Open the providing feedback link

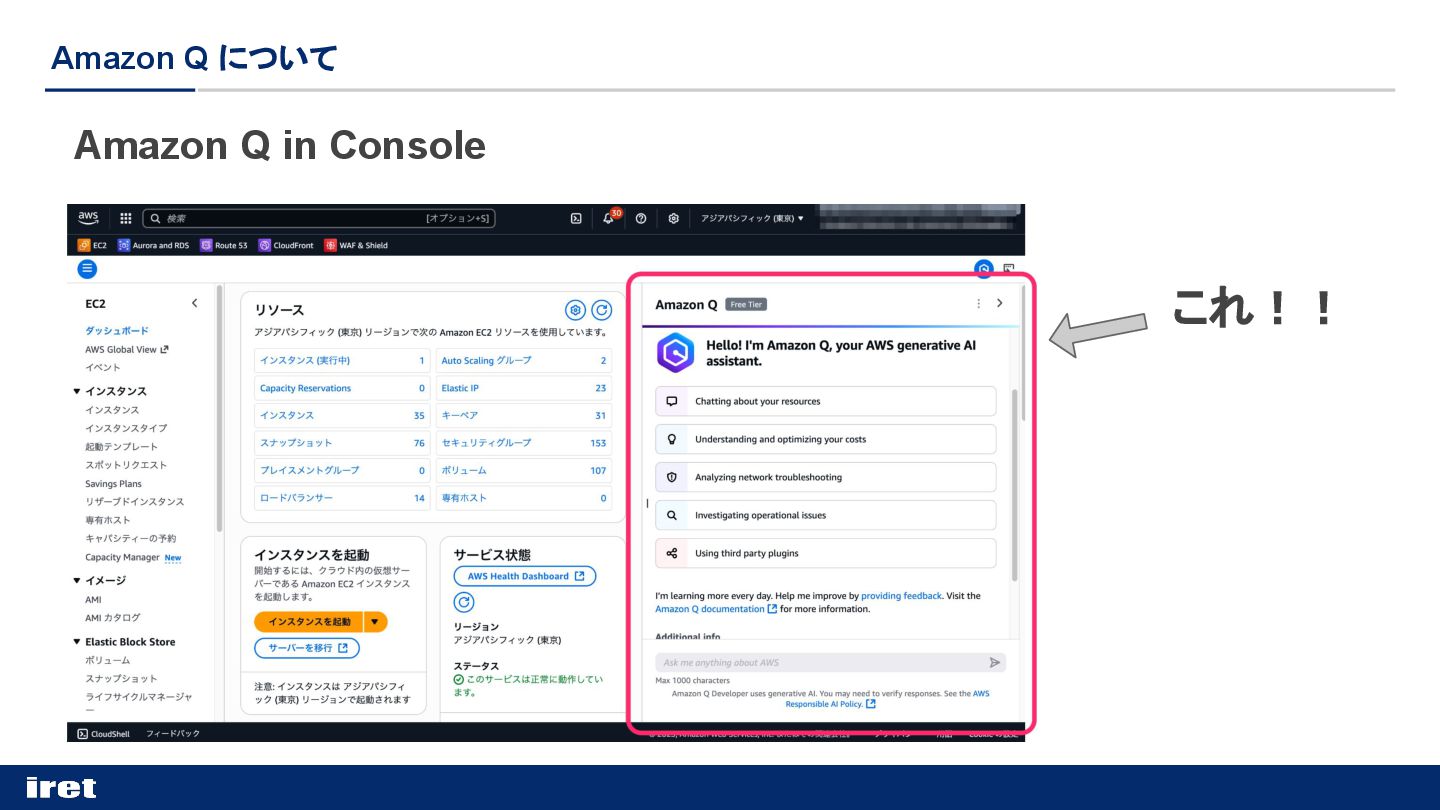[901, 596]
